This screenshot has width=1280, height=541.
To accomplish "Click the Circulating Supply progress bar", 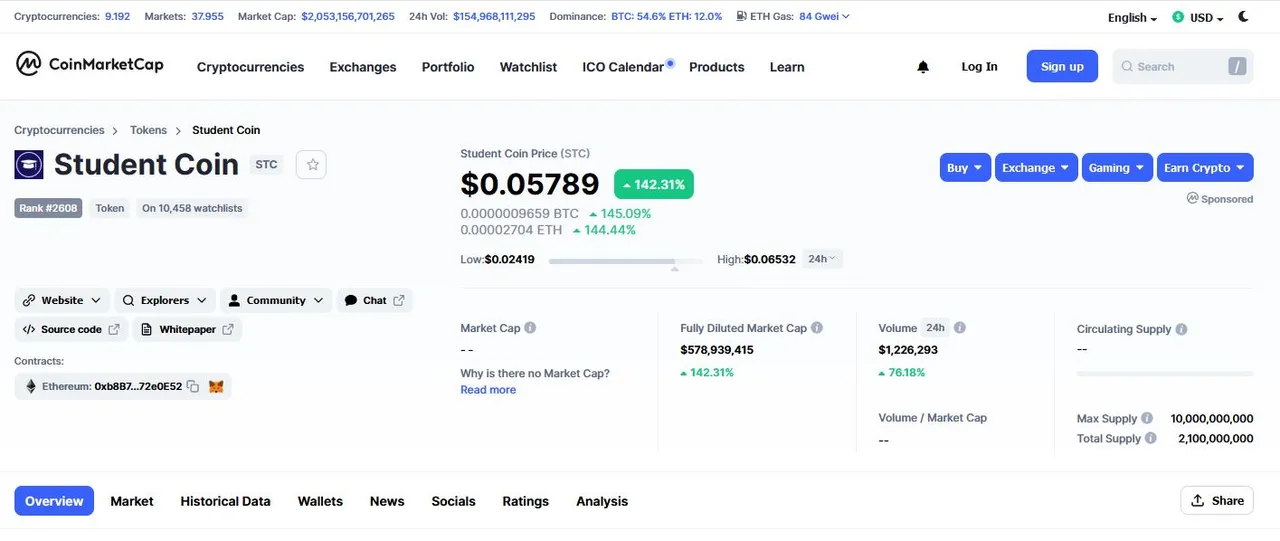I will point(1165,373).
